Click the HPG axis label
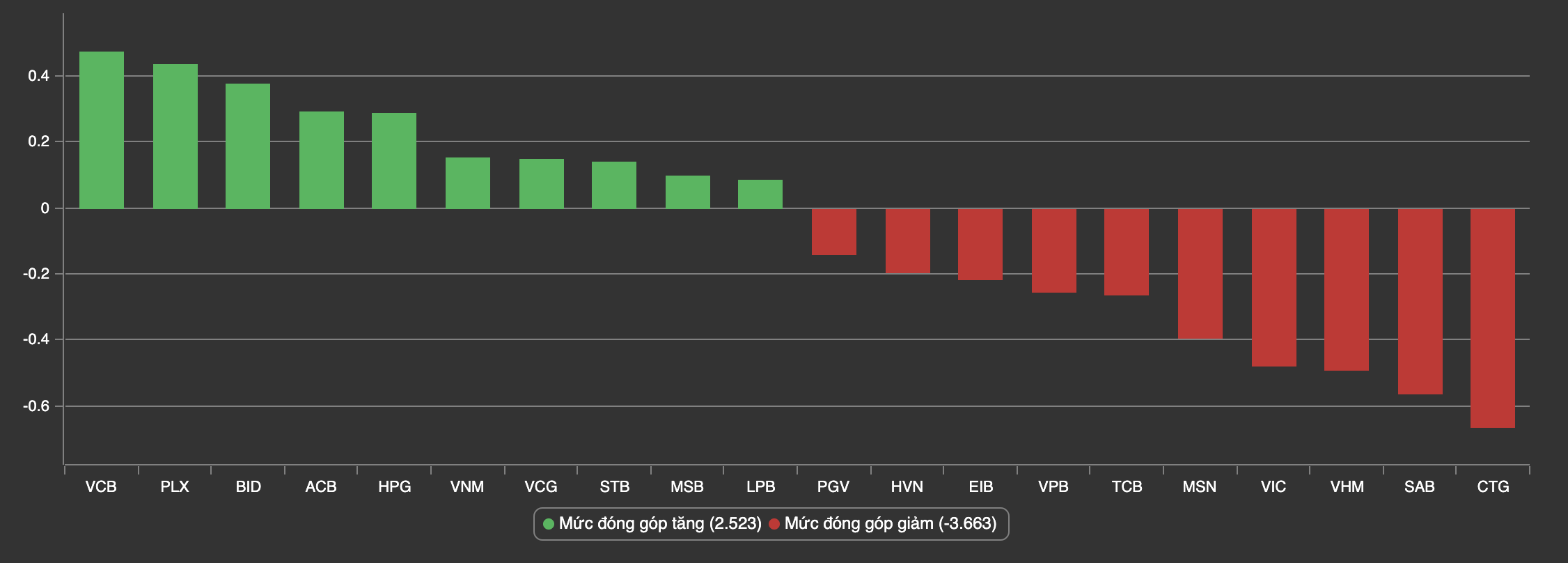 (395, 487)
